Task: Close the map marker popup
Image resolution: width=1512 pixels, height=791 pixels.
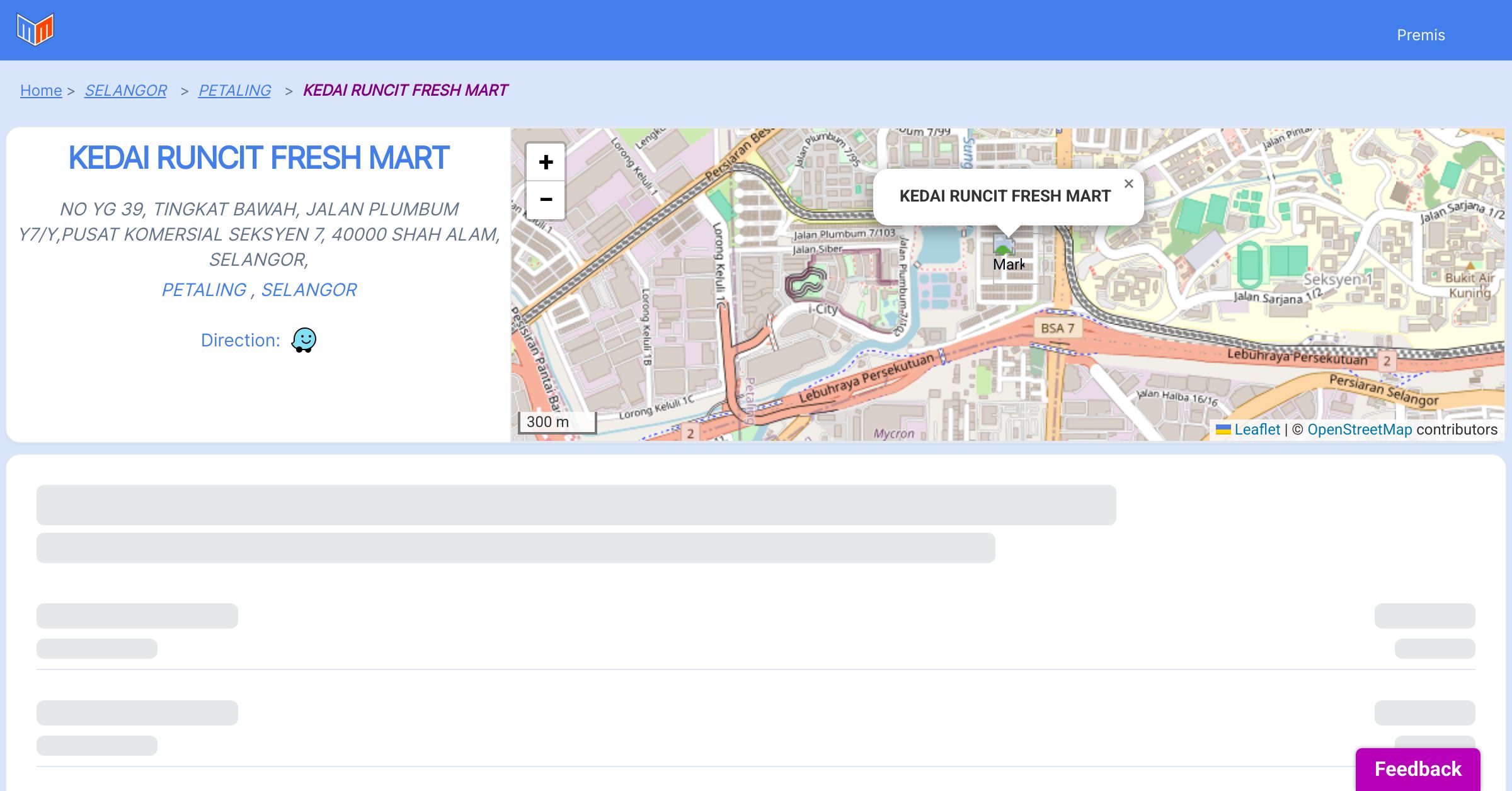Action: [1128, 184]
